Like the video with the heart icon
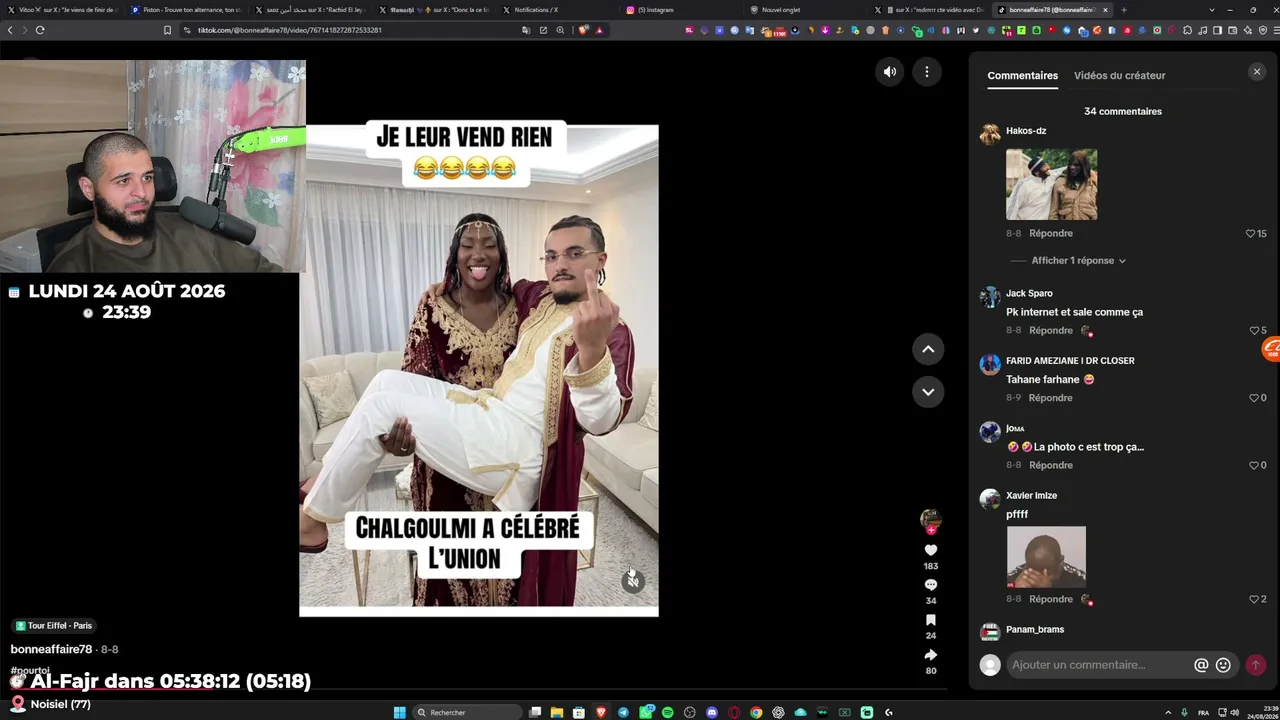The width and height of the screenshot is (1280, 720). click(931, 550)
